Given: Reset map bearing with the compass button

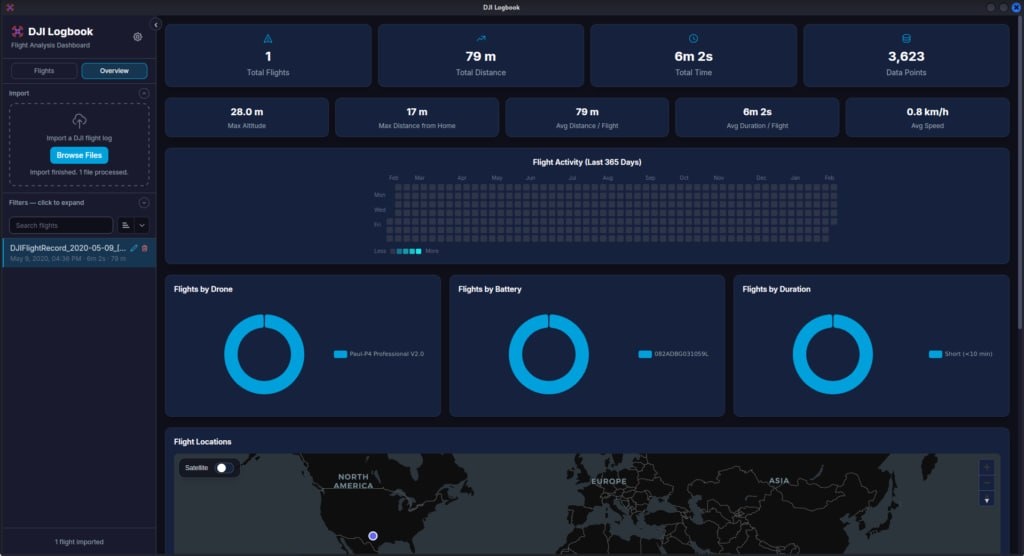Looking at the screenshot, I should coord(987,500).
